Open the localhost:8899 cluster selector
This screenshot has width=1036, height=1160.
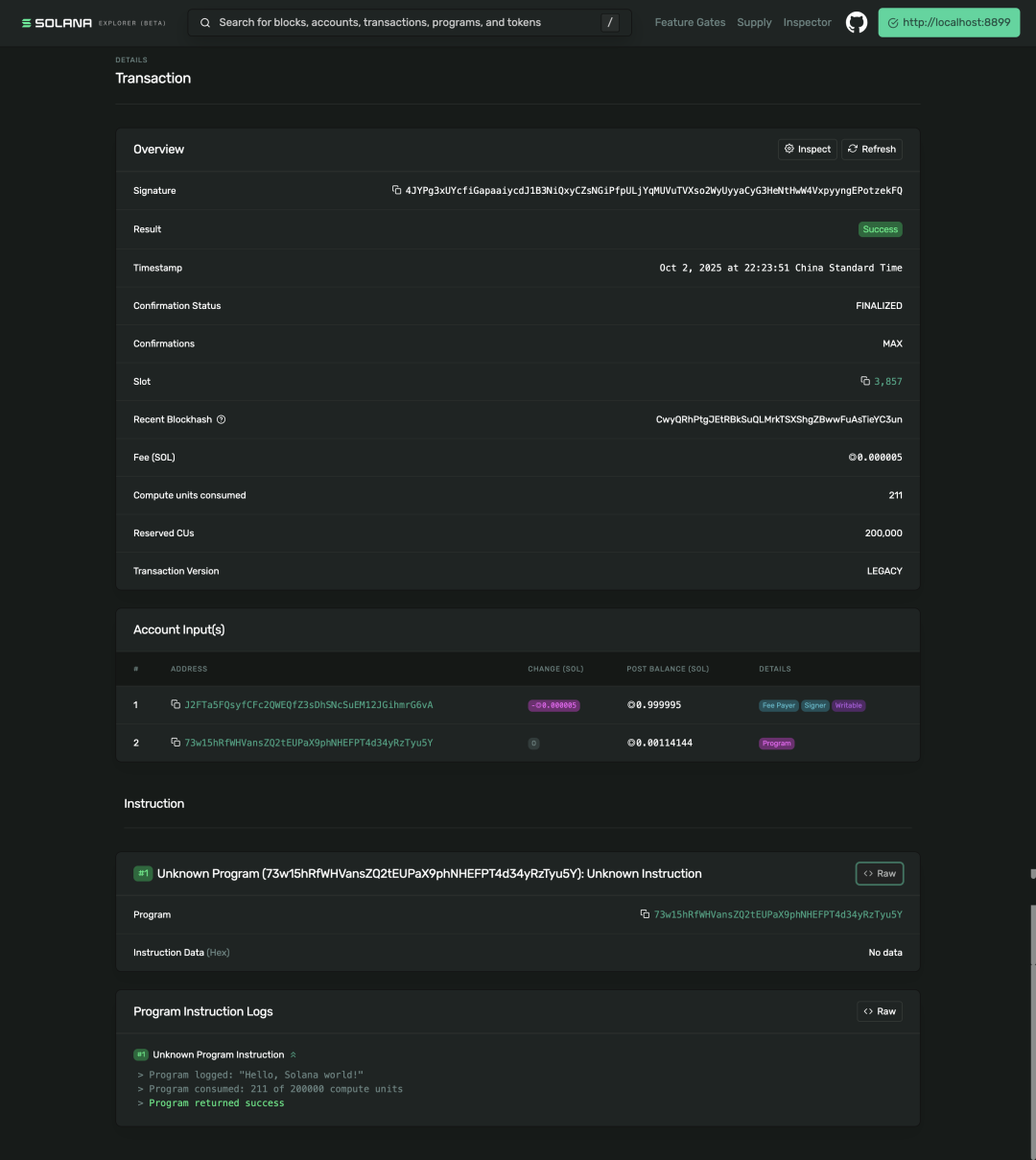point(948,23)
